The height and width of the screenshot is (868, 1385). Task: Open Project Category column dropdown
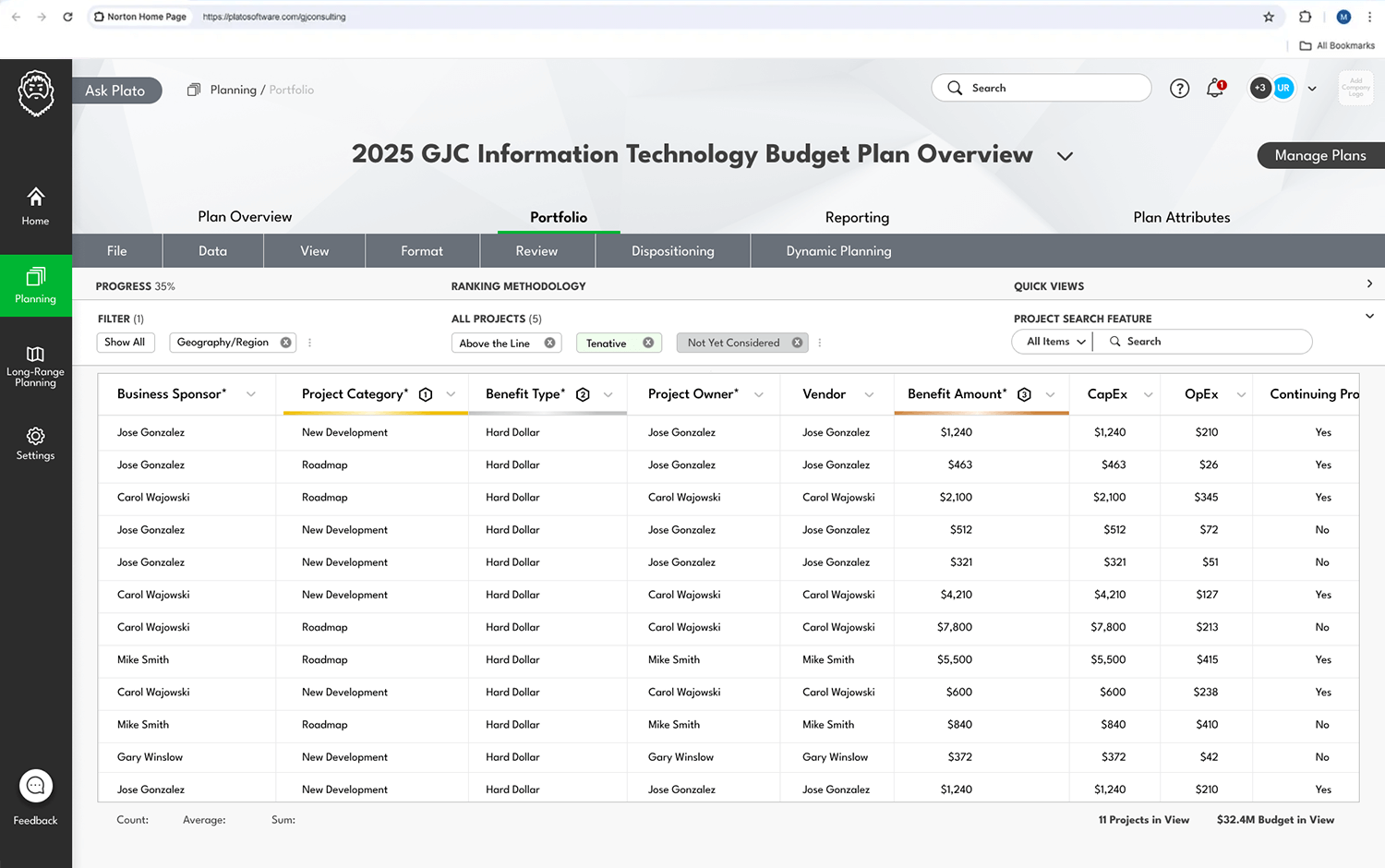point(451,394)
